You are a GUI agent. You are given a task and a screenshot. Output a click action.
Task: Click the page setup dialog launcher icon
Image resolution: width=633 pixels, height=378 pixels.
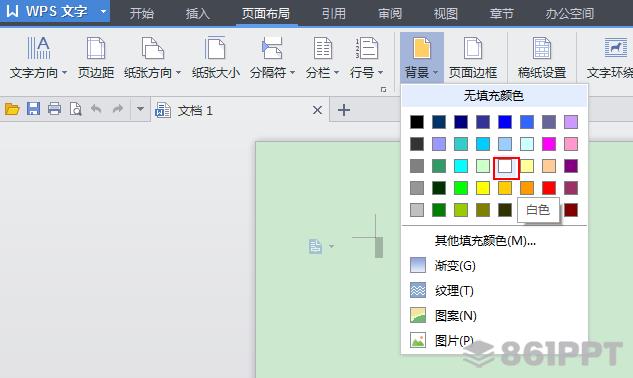(x=383, y=90)
